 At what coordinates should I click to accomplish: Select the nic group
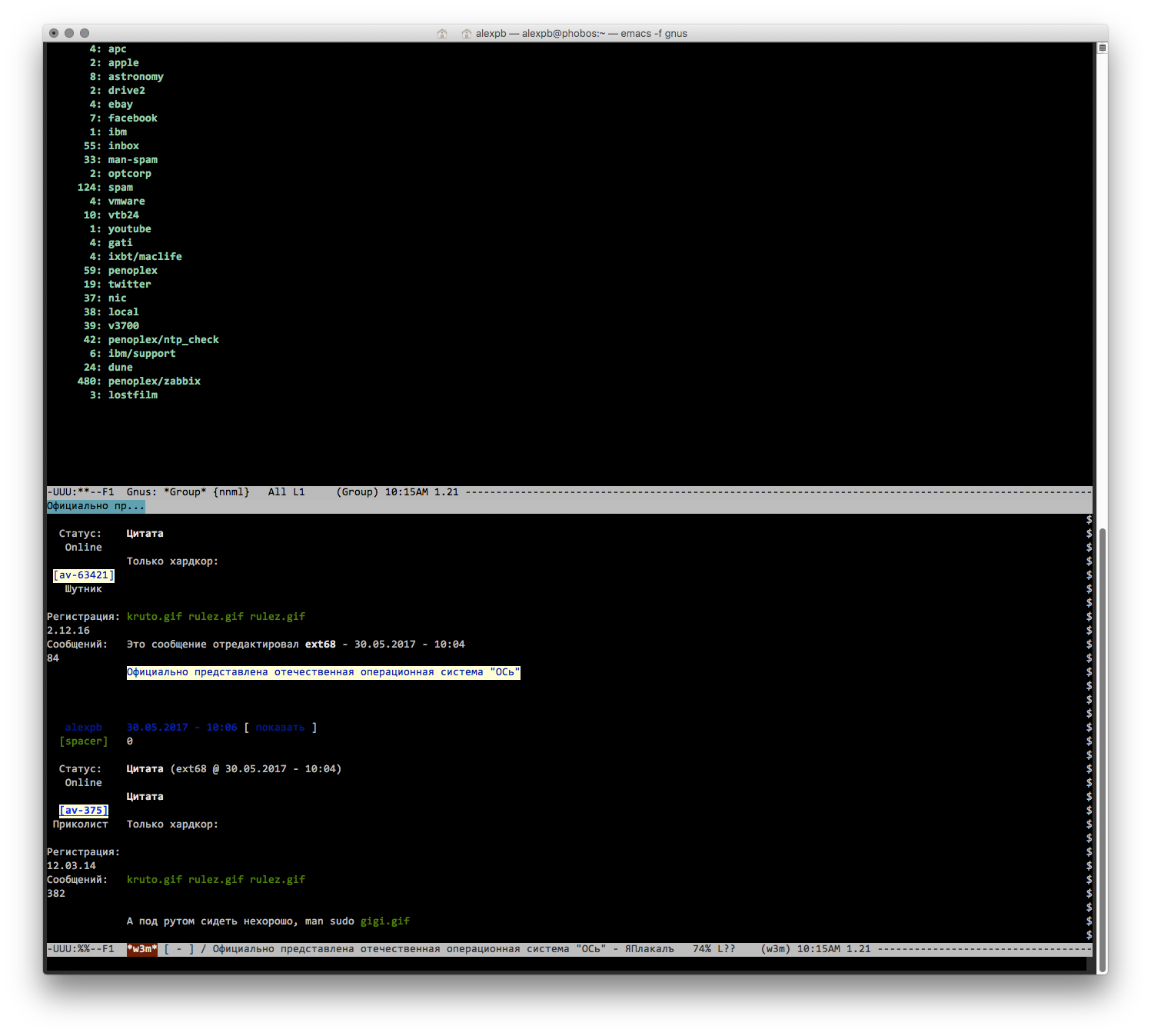117,298
